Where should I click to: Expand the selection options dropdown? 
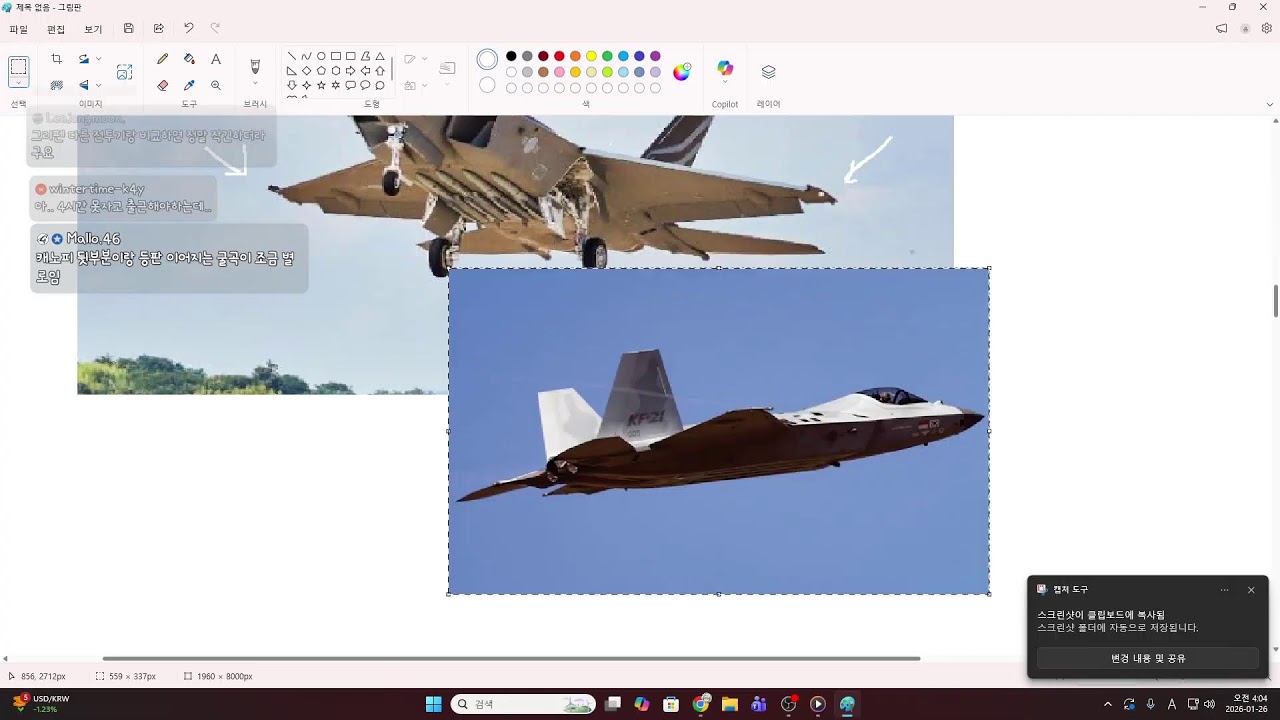(x=19, y=84)
